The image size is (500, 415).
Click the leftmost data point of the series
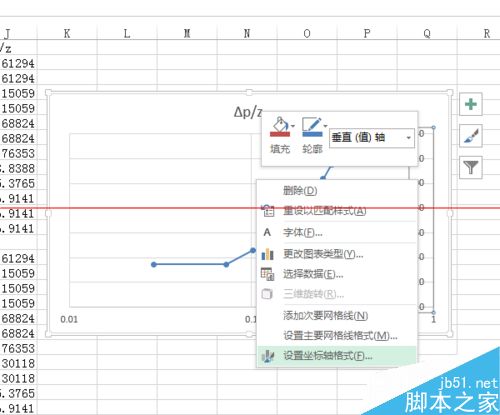154,265
